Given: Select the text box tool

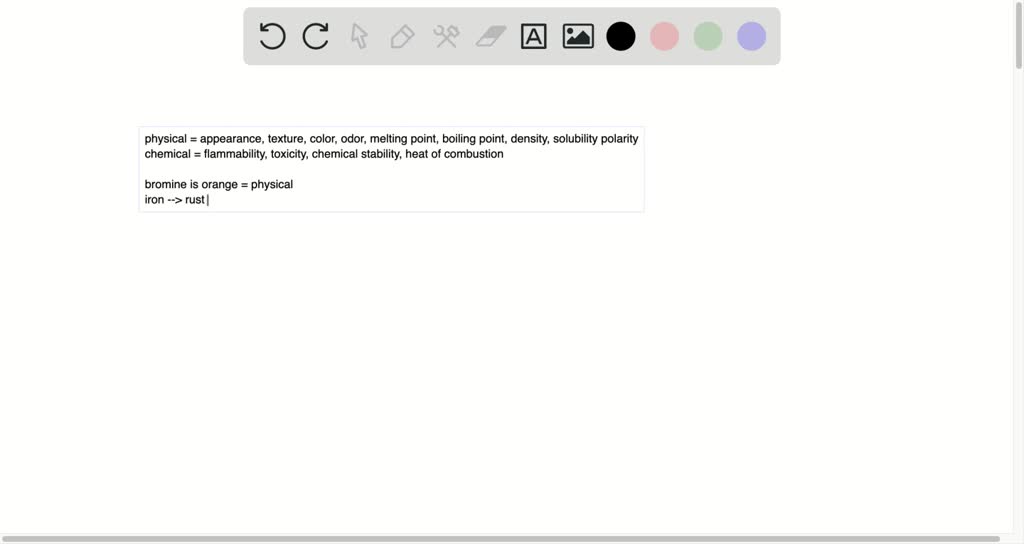Looking at the screenshot, I should (534, 36).
